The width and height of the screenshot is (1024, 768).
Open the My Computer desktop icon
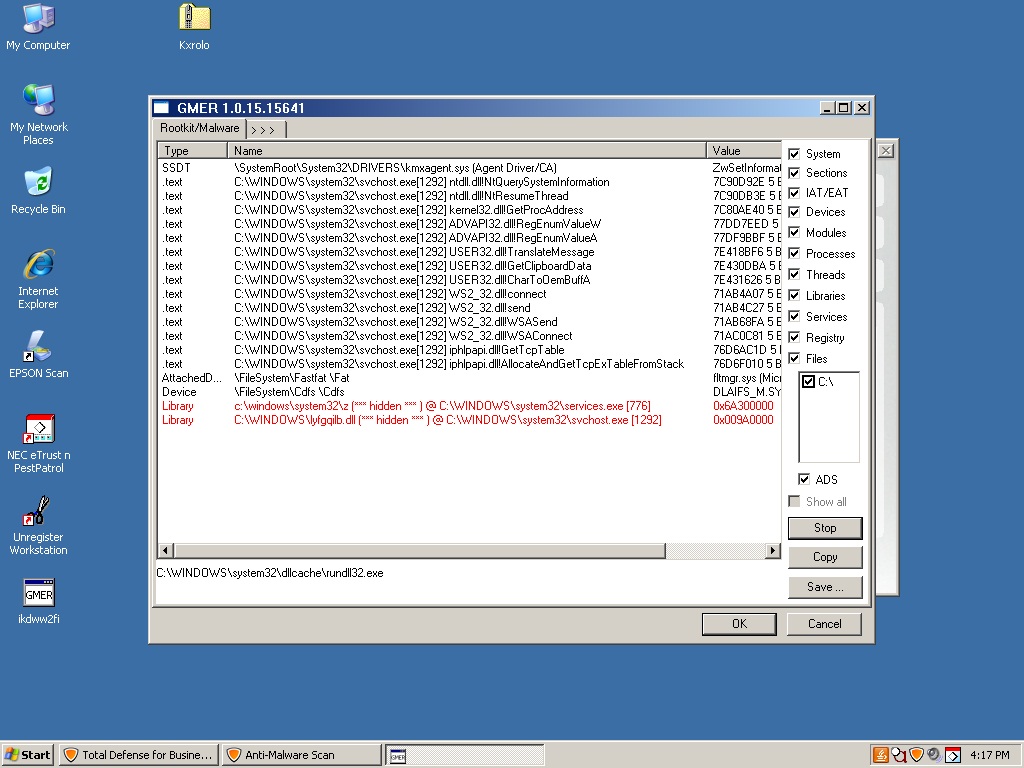(x=38, y=19)
